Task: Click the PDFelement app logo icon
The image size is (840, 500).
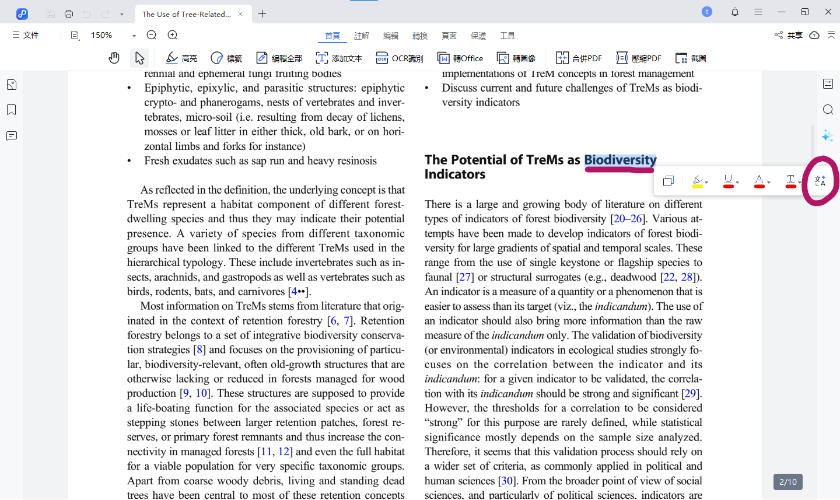Action: pos(21,14)
